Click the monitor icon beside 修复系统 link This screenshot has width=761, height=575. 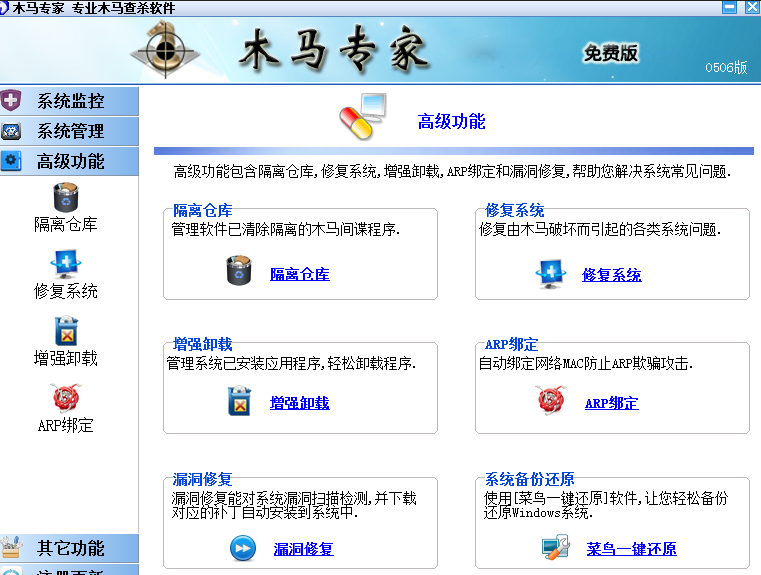point(551,274)
